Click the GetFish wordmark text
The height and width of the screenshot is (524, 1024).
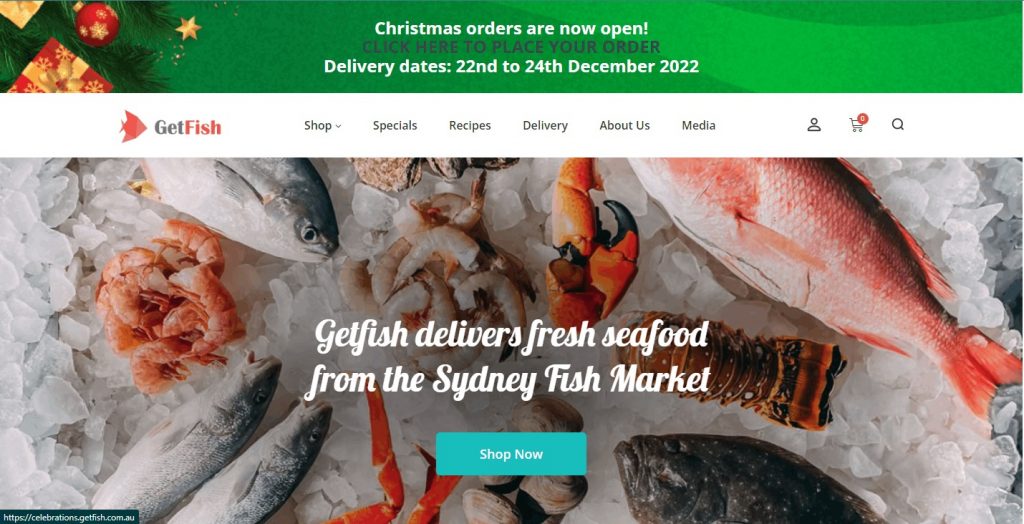pyautogui.click(x=188, y=127)
